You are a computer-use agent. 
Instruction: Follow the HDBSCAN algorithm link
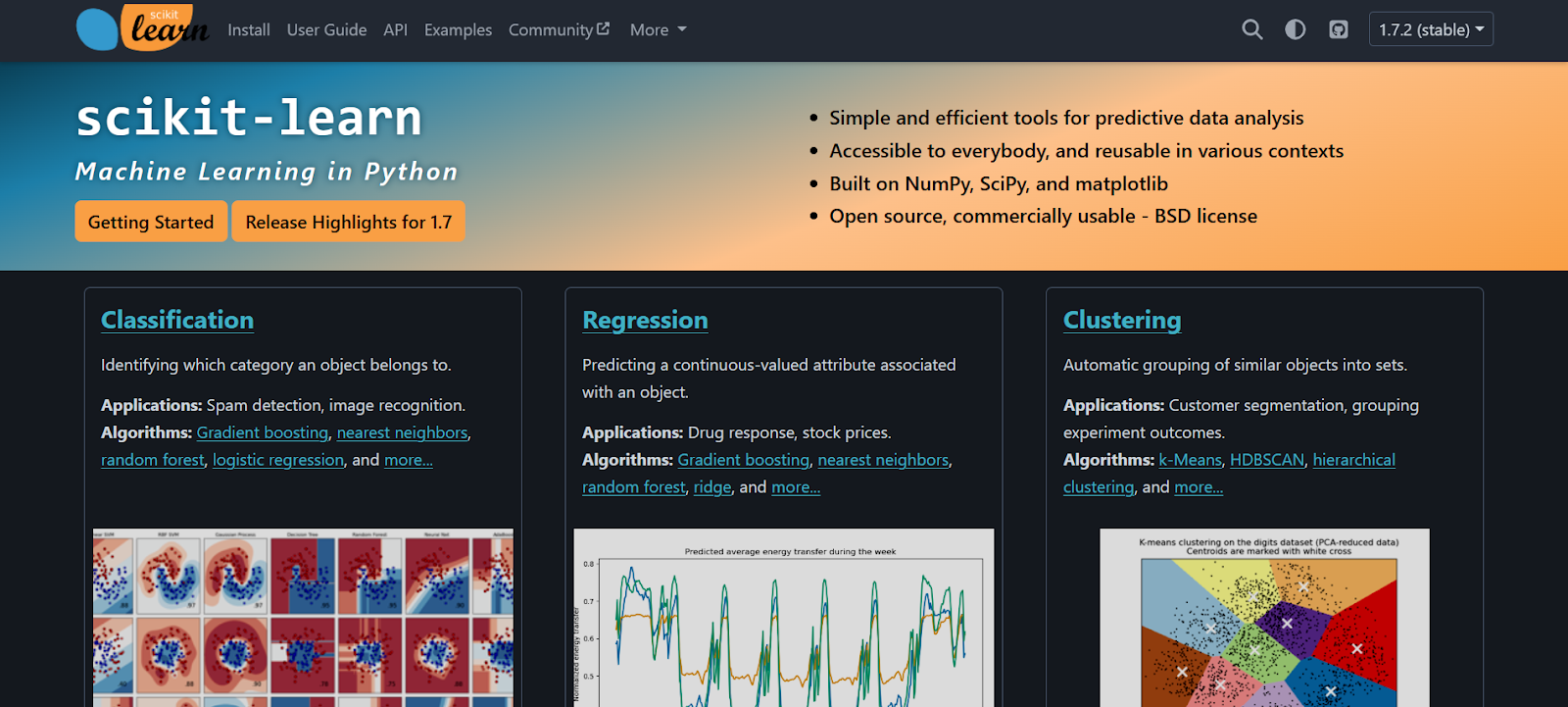coord(1266,460)
